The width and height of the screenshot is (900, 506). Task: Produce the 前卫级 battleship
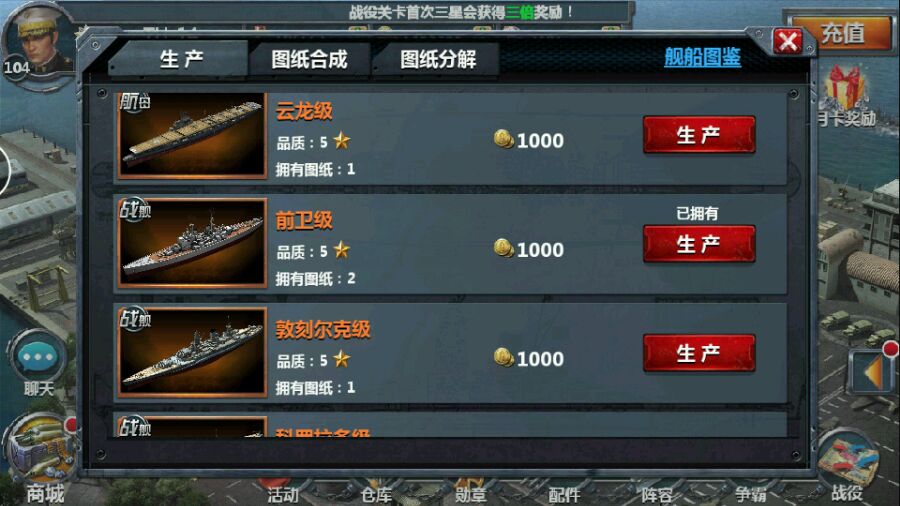(x=699, y=244)
